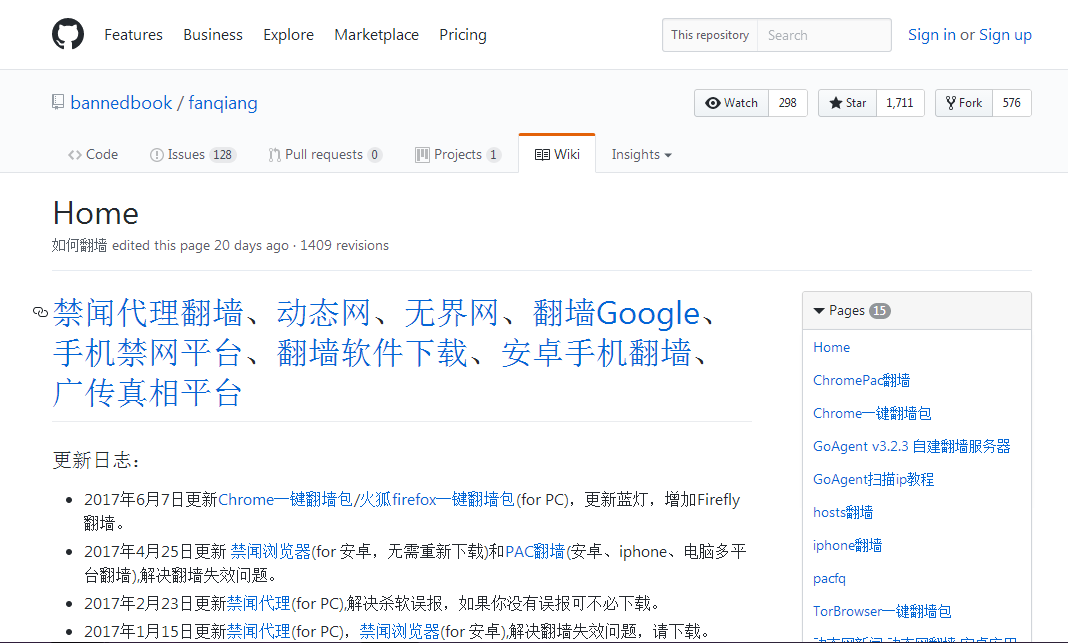Click Chrome一键翻墙包 link in June update
This screenshot has height=643, width=1068.
pos(285,499)
